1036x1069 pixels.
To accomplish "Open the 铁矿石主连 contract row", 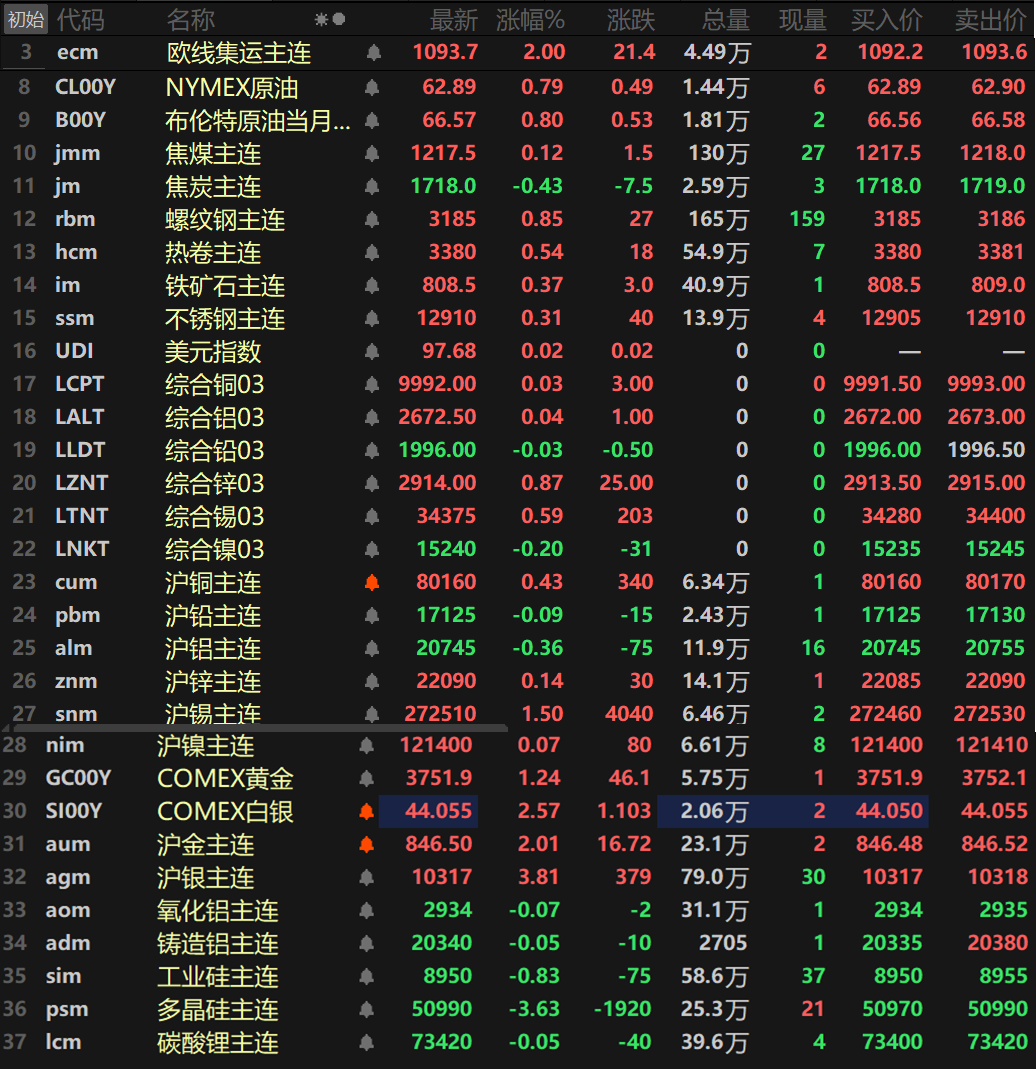I will tap(224, 286).
